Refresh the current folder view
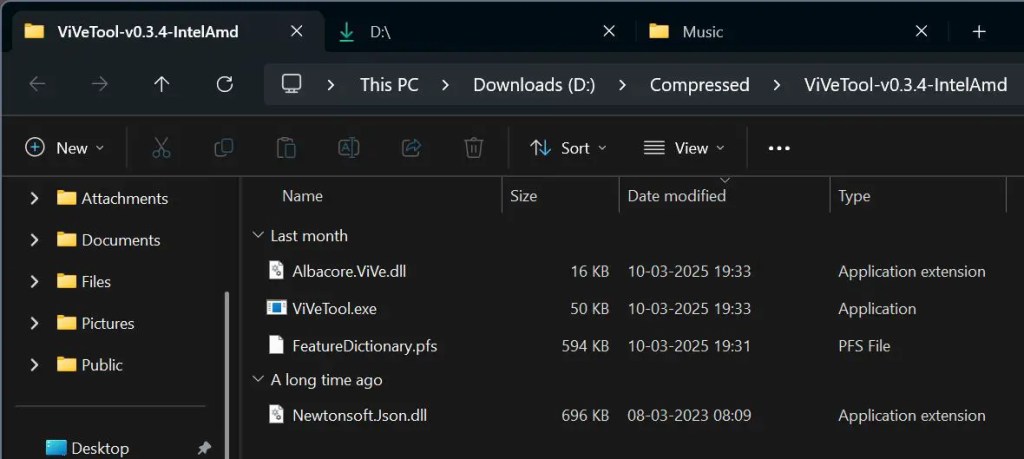1024x459 pixels. click(225, 84)
